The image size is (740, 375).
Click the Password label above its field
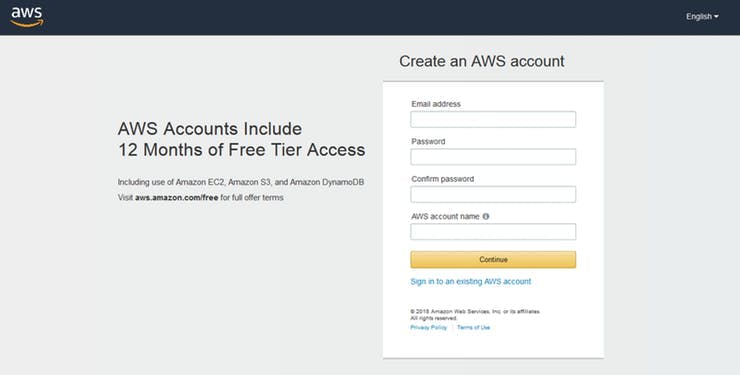click(x=428, y=142)
